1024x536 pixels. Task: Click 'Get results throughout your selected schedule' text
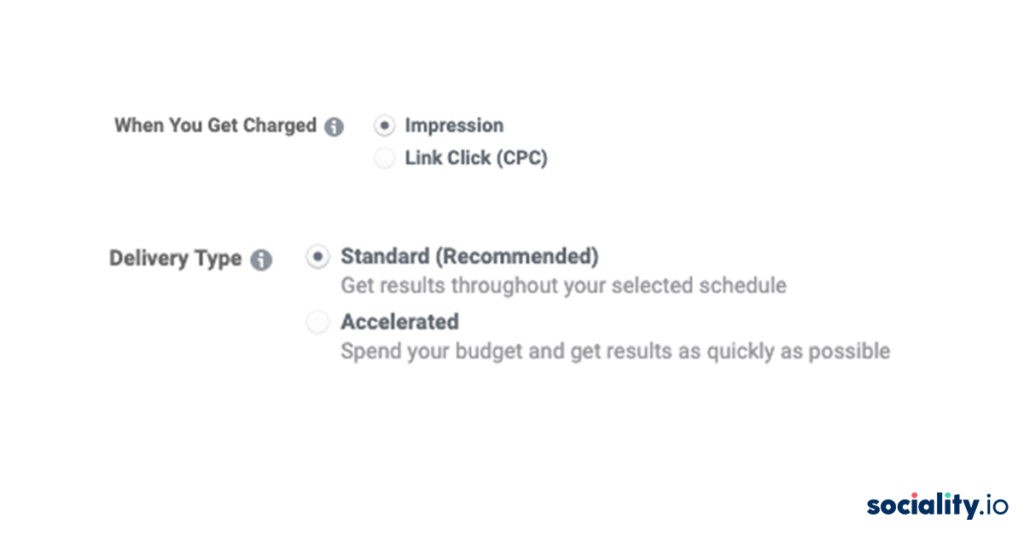564,286
